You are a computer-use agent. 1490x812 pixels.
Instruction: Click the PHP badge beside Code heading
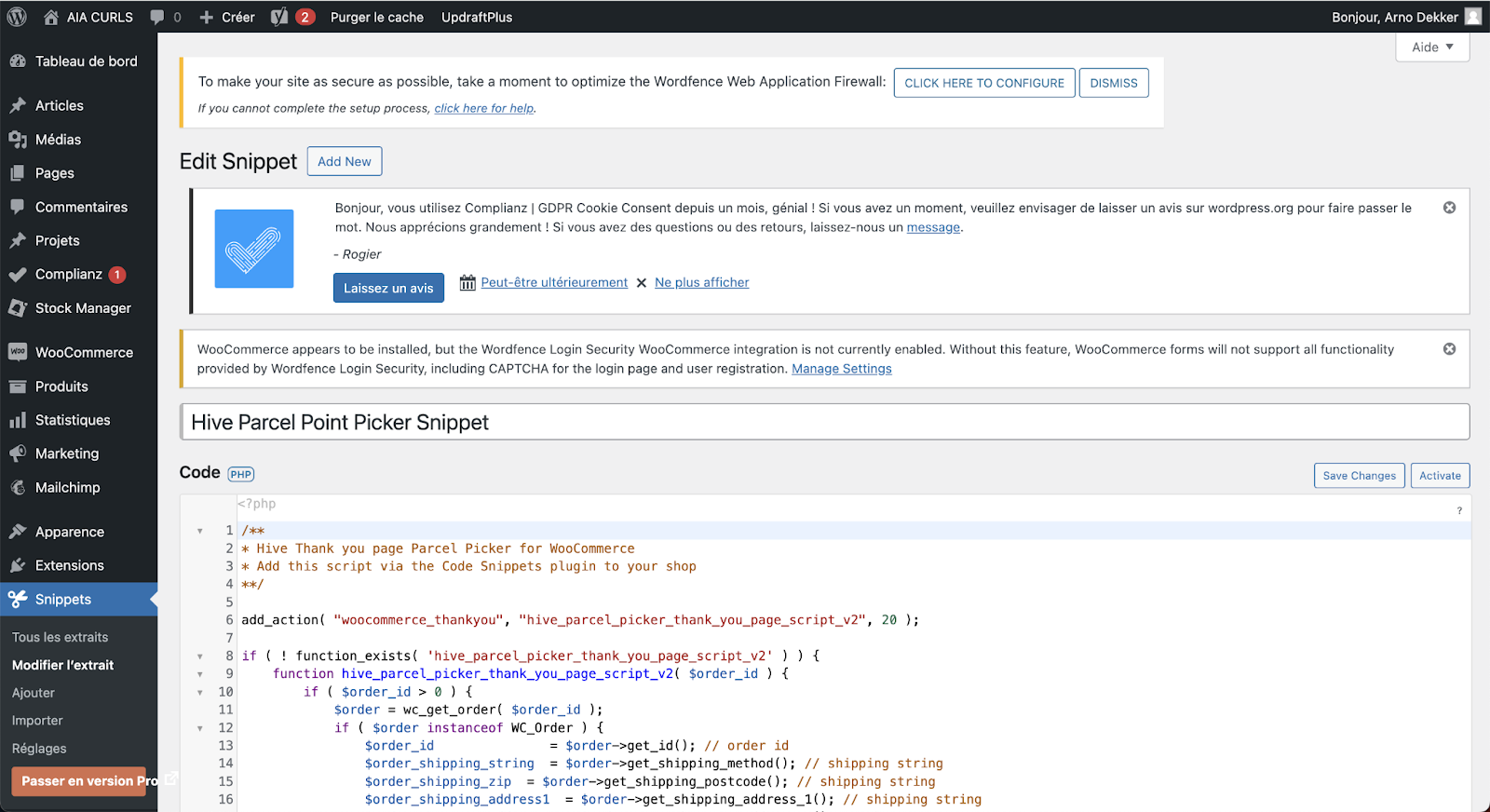pos(241,474)
